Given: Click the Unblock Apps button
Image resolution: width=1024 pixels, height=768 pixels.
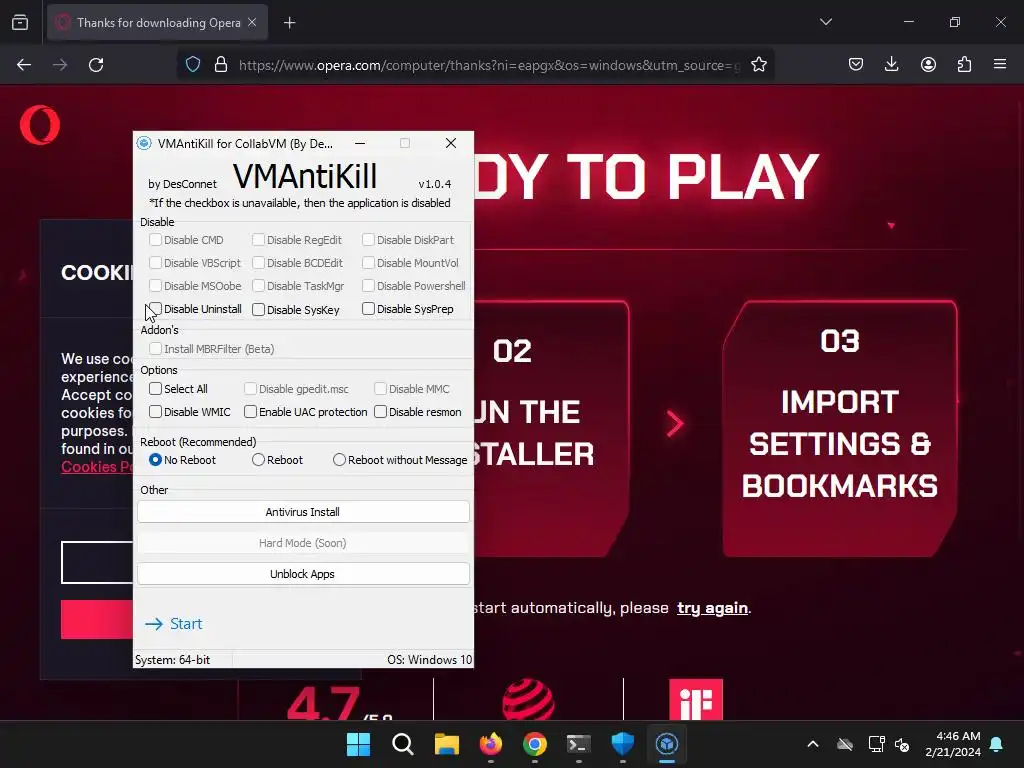Looking at the screenshot, I should coord(303,574).
